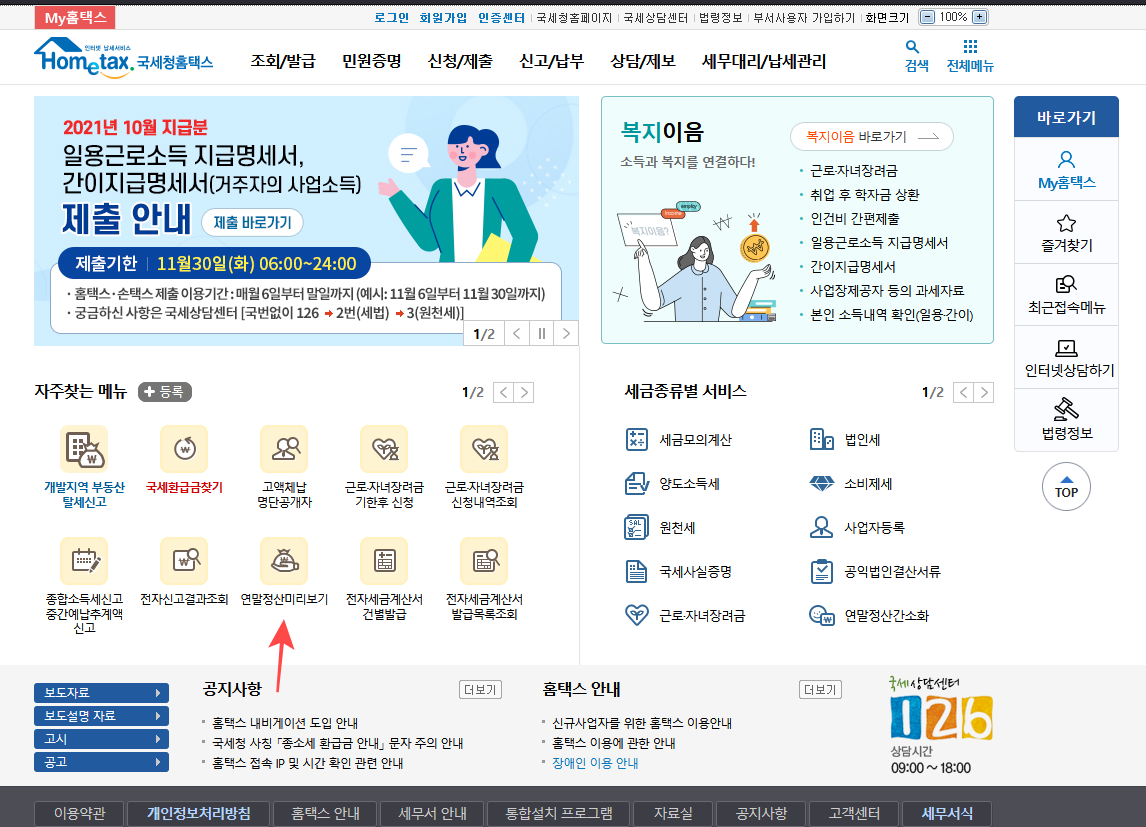Open the 상담/제보 menu
Viewport: 1146px width, 827px height.
coord(643,61)
